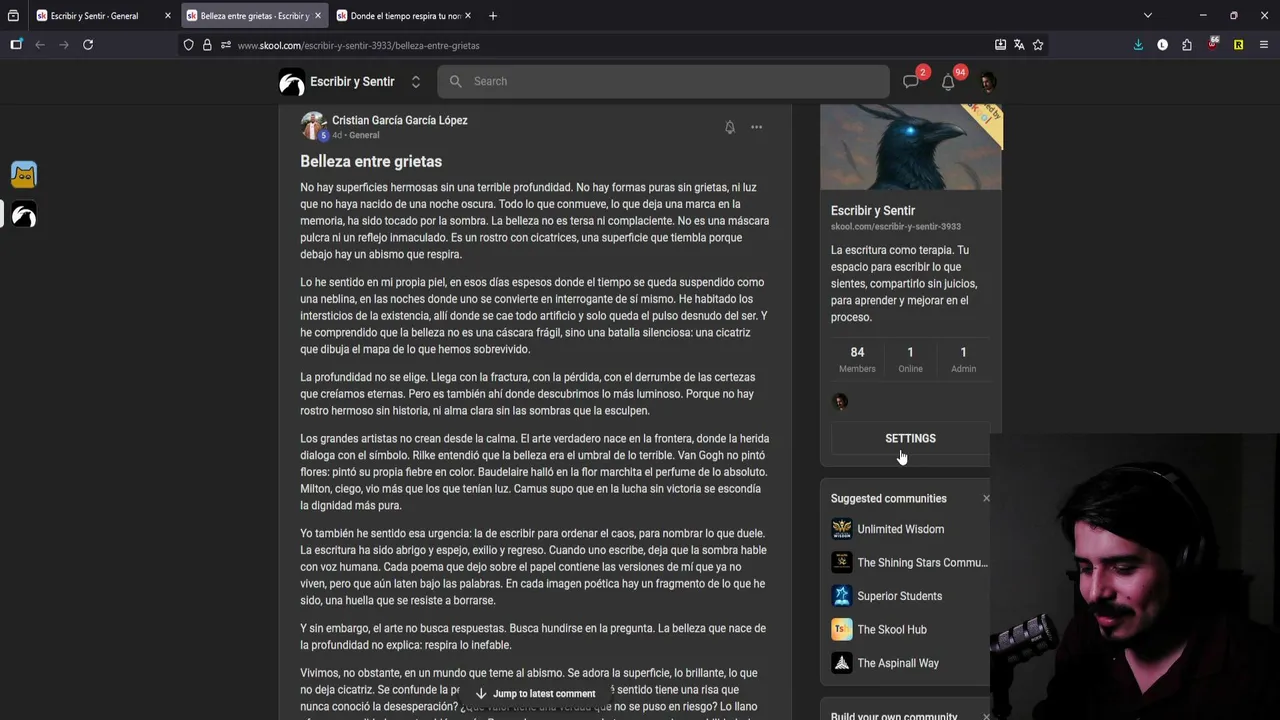This screenshot has width=1280, height=720.
Task: Open the chat messages icon
Action: (x=910, y=82)
